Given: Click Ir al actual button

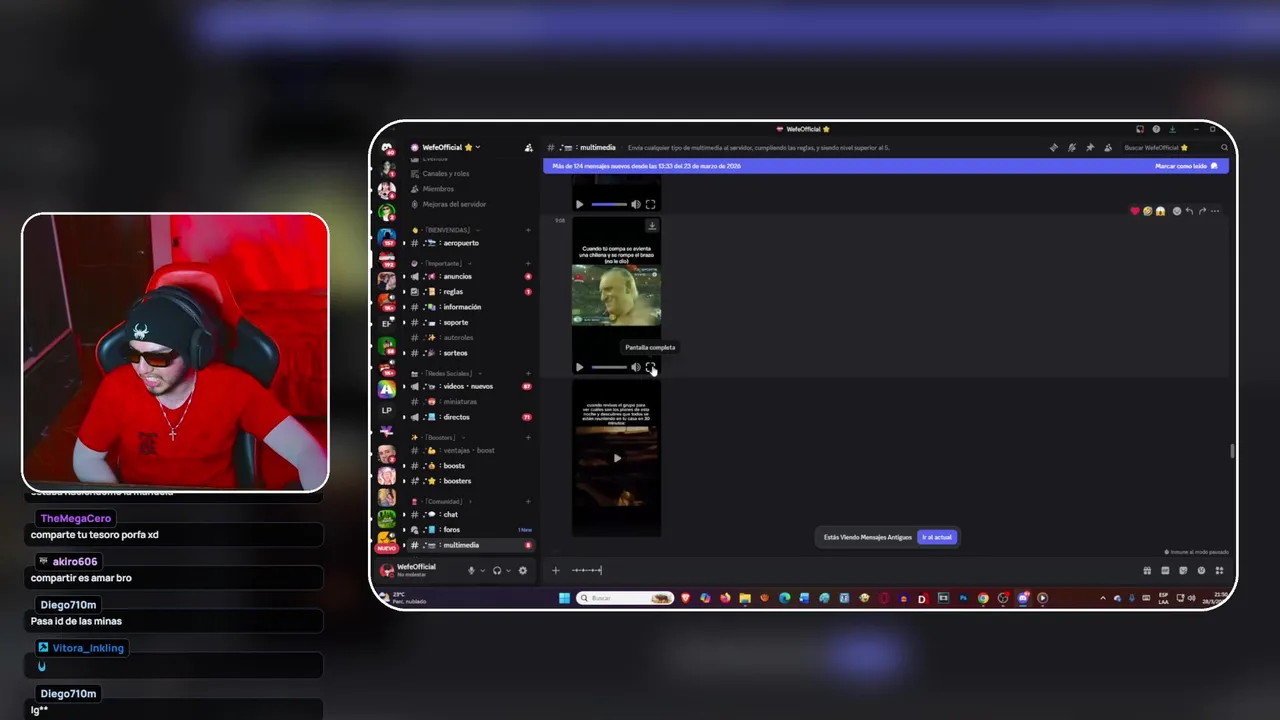Looking at the screenshot, I should point(937,537).
